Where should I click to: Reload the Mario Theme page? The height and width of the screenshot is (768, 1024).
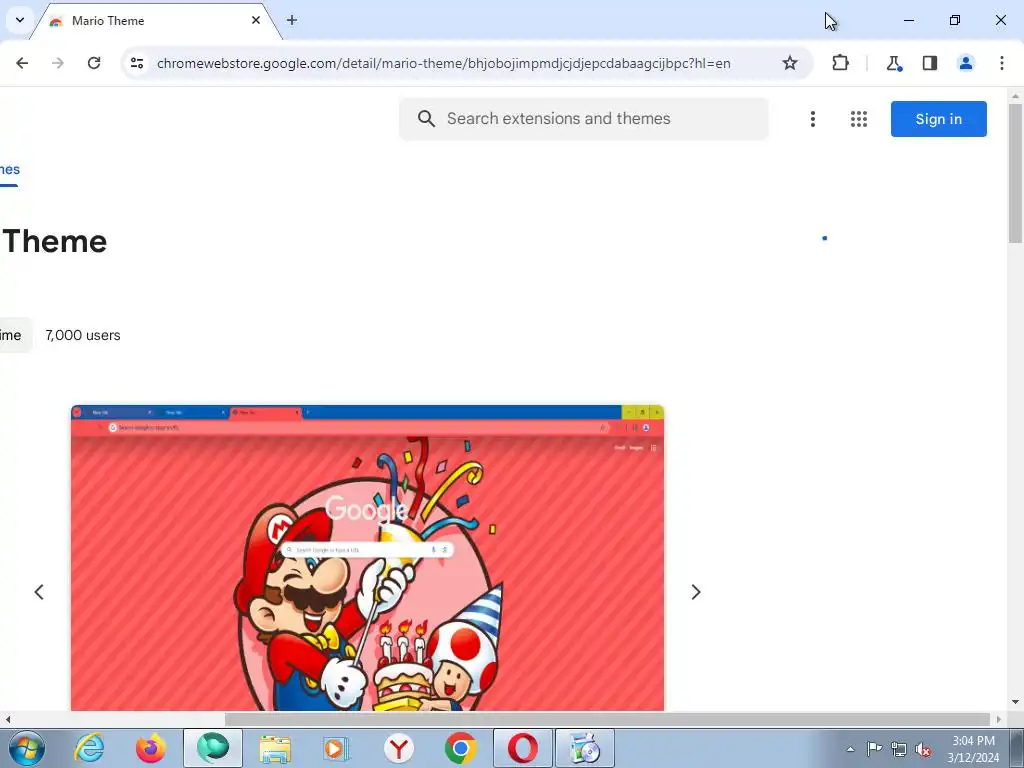click(x=94, y=63)
